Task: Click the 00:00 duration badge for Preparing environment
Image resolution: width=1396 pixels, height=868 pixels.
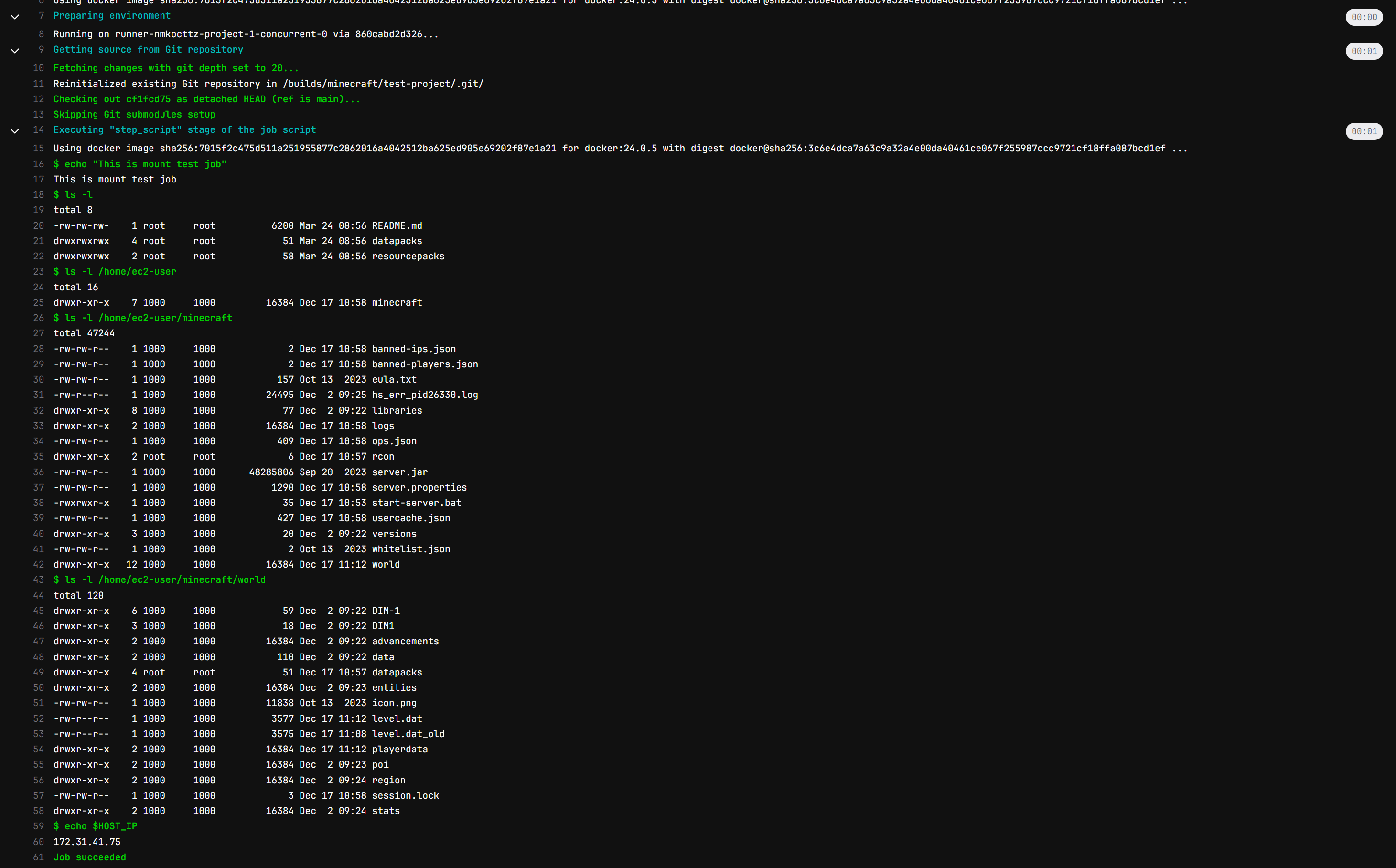Action: 1364,17
